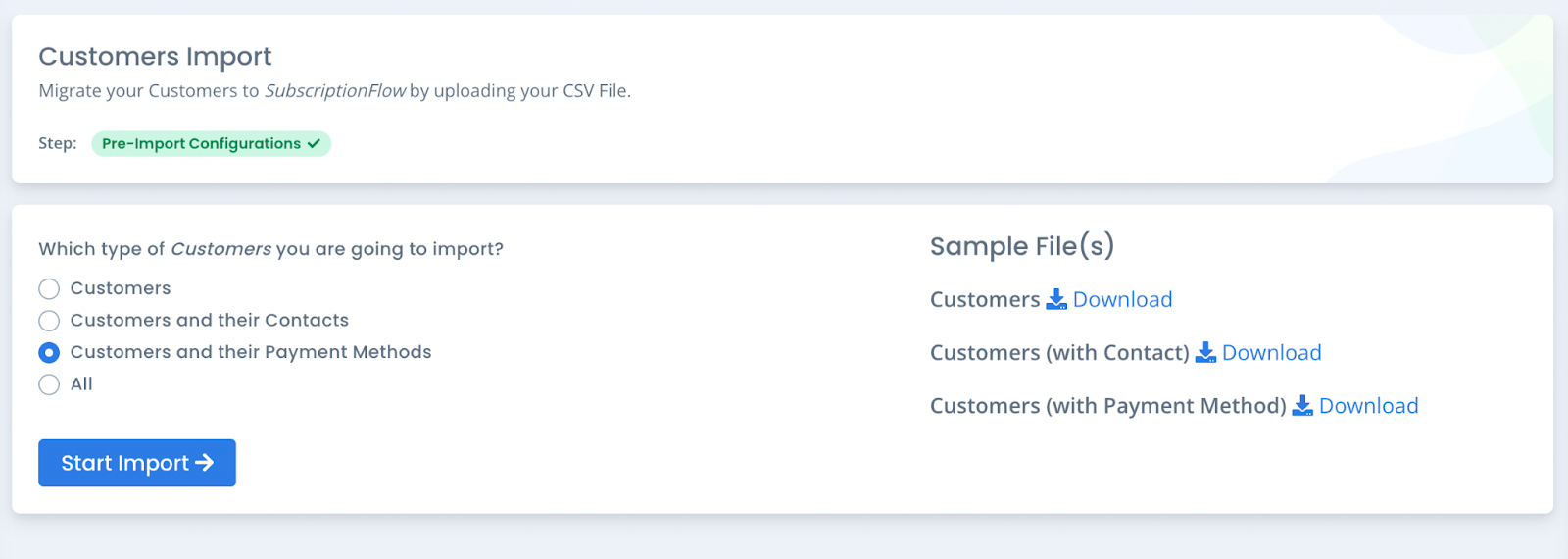Pick the All radio option
Screen dimensions: 1568x559
coord(49,384)
